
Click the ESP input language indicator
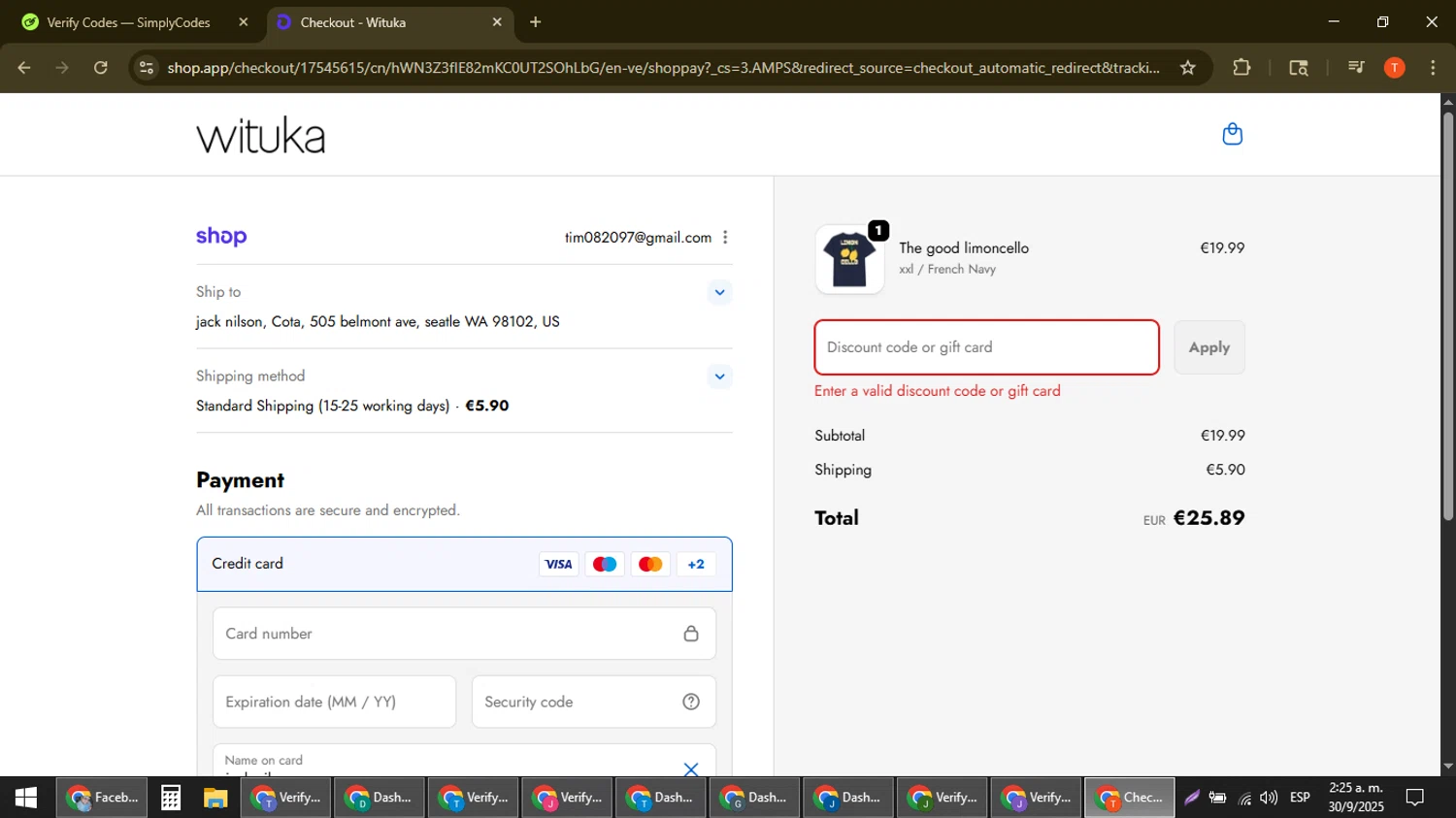click(x=1300, y=798)
